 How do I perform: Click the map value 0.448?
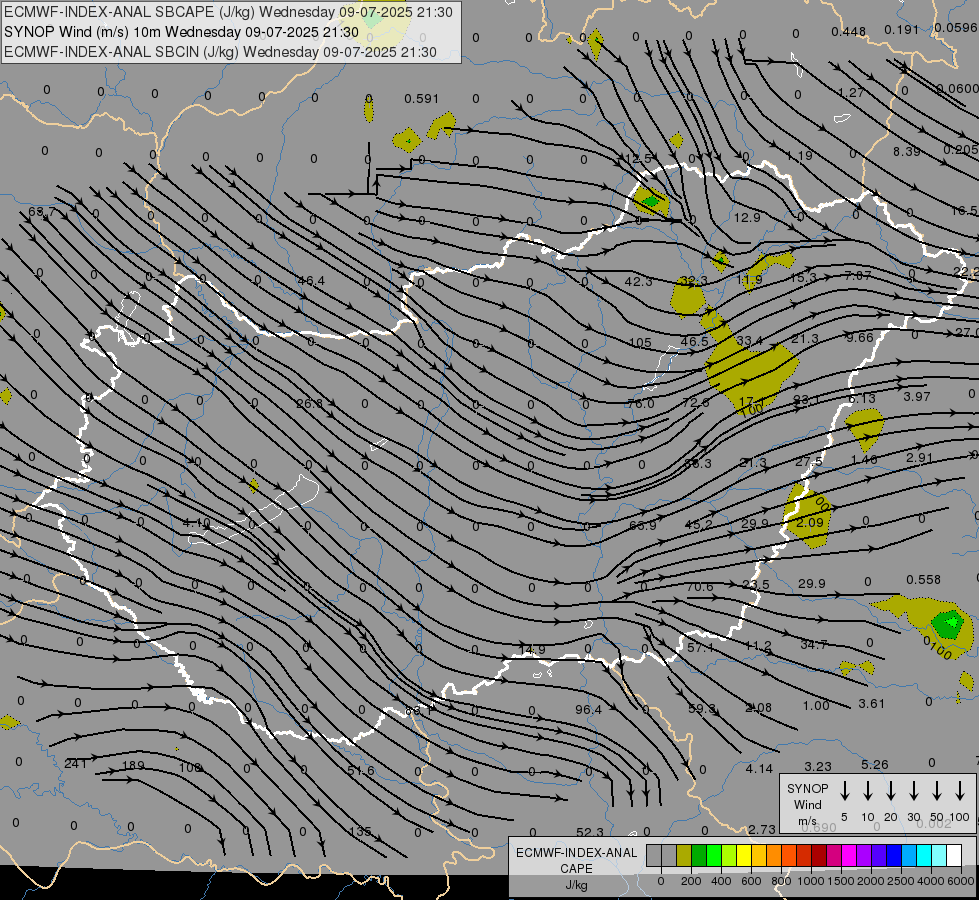click(x=849, y=31)
